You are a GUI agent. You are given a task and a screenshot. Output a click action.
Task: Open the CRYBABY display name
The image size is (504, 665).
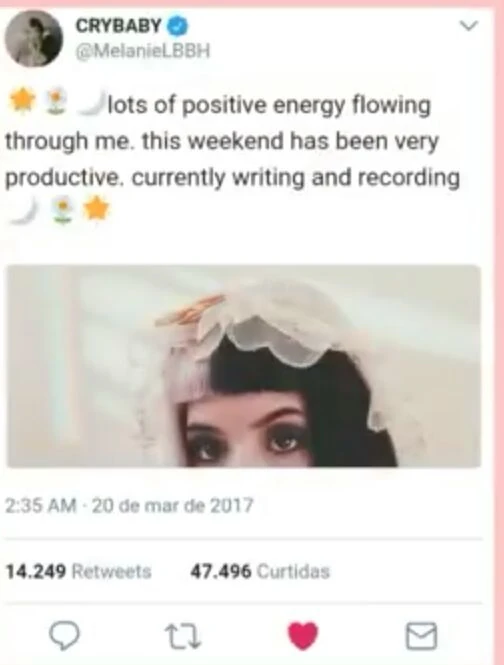119,26
